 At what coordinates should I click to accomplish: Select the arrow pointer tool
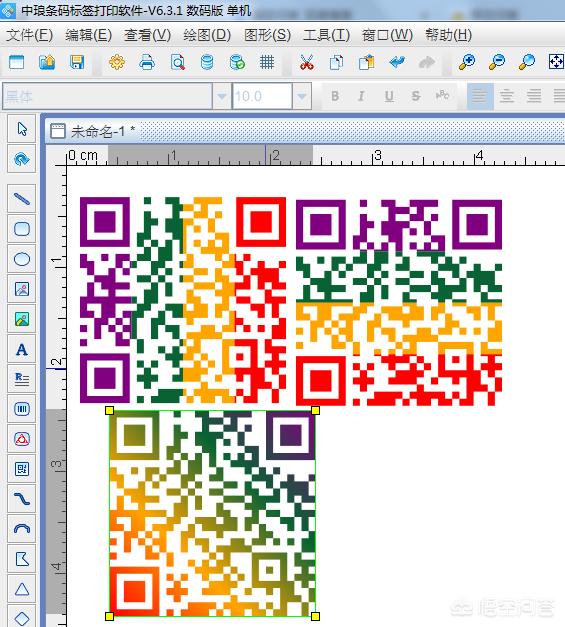(22, 129)
